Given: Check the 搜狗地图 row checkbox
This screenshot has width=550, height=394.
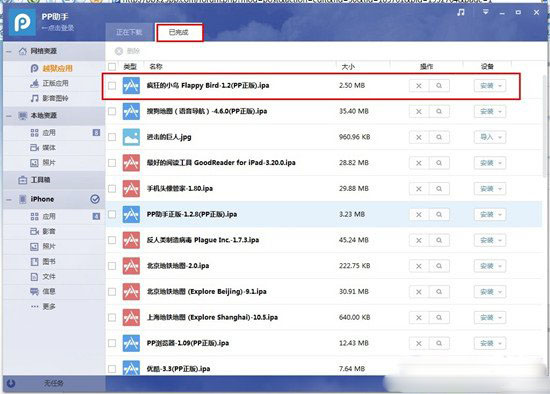Looking at the screenshot, I should 112,112.
